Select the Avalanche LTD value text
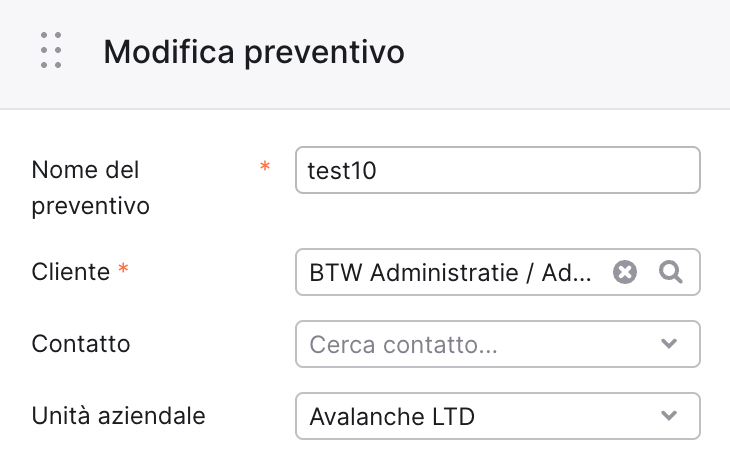The width and height of the screenshot is (730, 458). point(392,417)
